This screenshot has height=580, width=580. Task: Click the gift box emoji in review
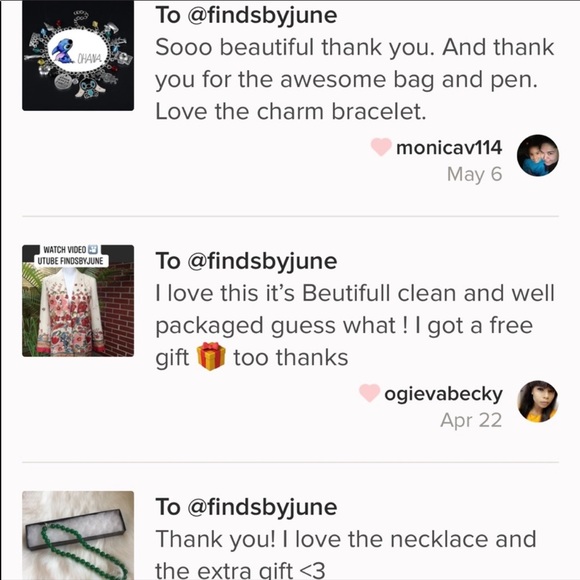point(211,356)
